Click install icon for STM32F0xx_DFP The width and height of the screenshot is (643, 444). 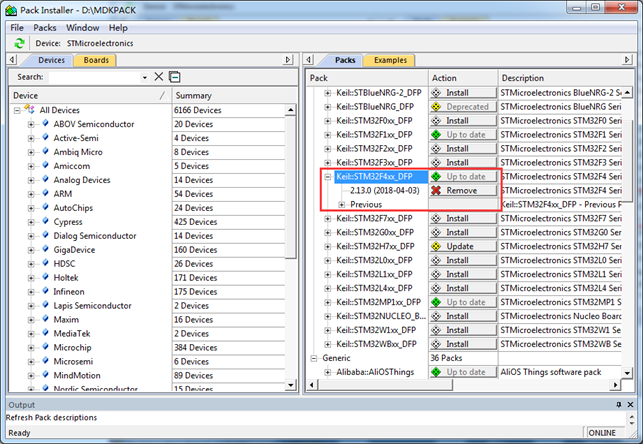tap(436, 121)
